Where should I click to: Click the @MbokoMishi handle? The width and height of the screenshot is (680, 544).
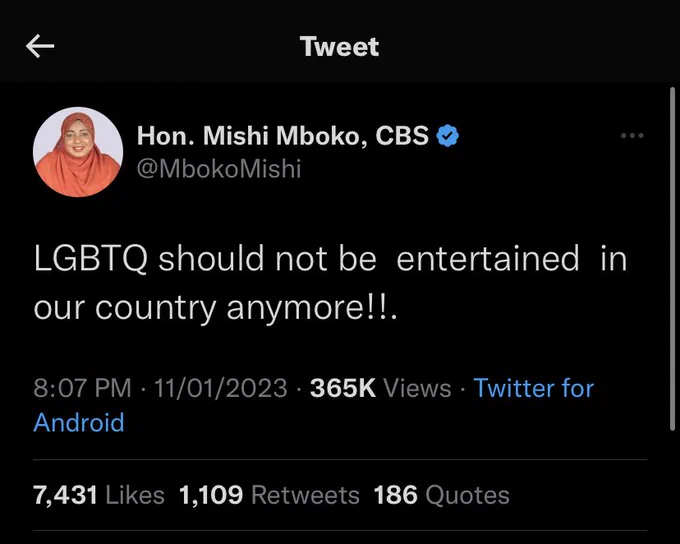pyautogui.click(x=219, y=169)
